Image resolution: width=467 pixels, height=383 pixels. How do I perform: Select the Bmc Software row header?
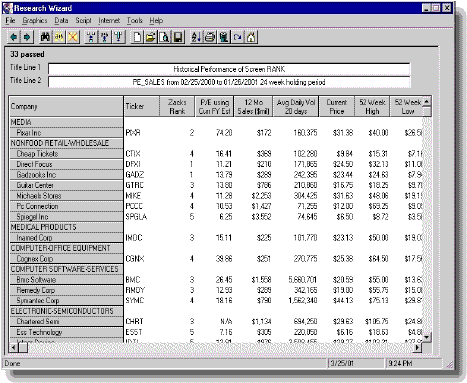point(66,280)
